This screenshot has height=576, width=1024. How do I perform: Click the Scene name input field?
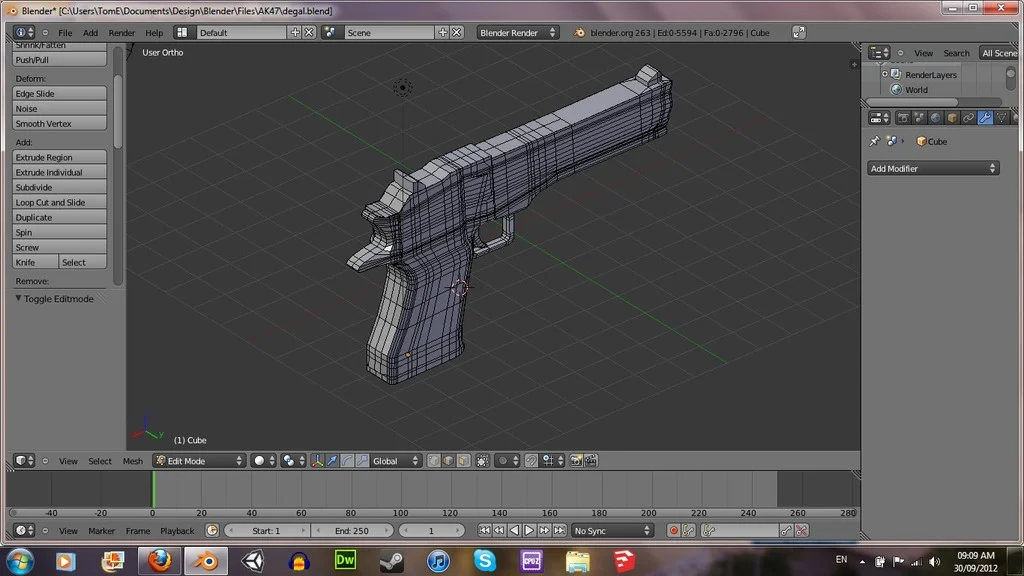point(389,32)
